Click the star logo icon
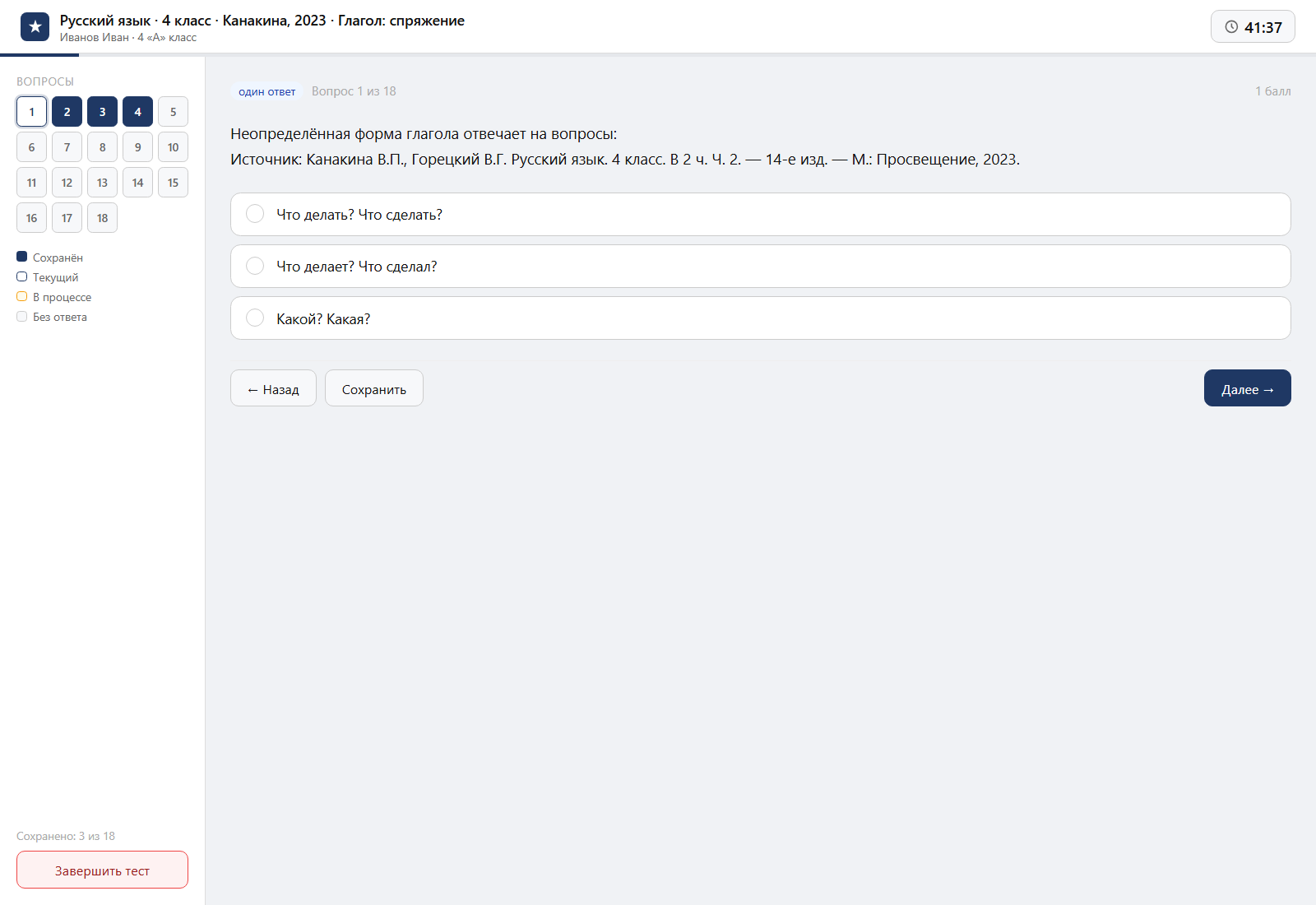 coord(35,27)
